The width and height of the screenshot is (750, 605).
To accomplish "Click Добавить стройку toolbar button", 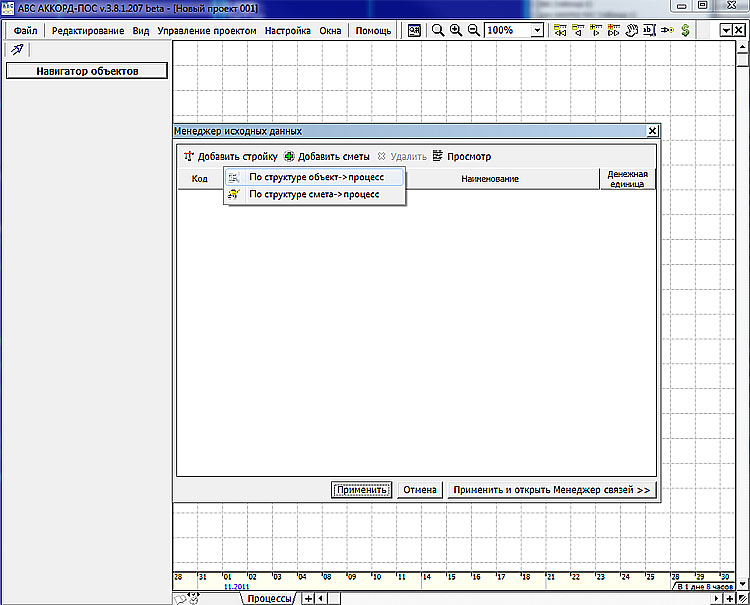I will click(x=231, y=156).
